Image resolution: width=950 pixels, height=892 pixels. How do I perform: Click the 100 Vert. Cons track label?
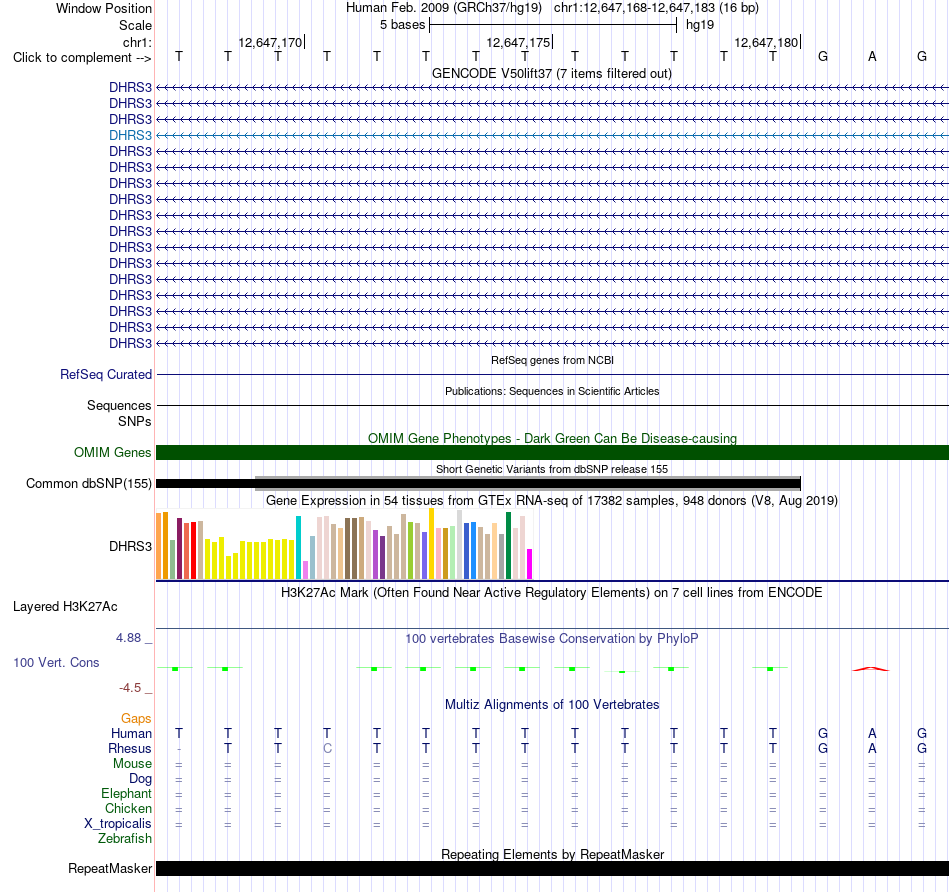click(x=56, y=662)
